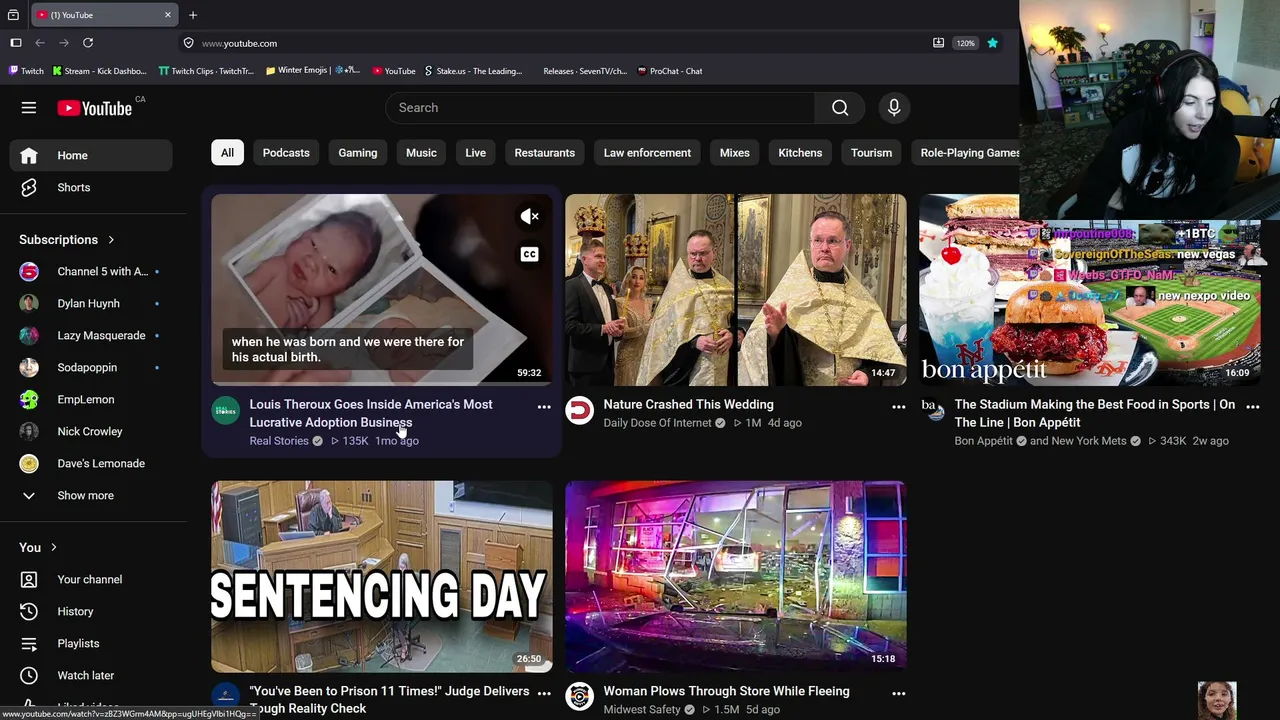Open the Dave's Lemonade subscription
The height and width of the screenshot is (720, 1280).
tap(91, 464)
